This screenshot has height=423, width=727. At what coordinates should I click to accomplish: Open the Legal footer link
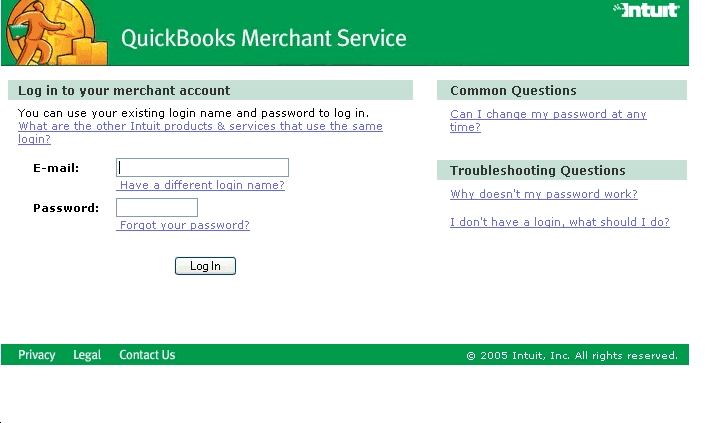pyautogui.click(x=87, y=355)
